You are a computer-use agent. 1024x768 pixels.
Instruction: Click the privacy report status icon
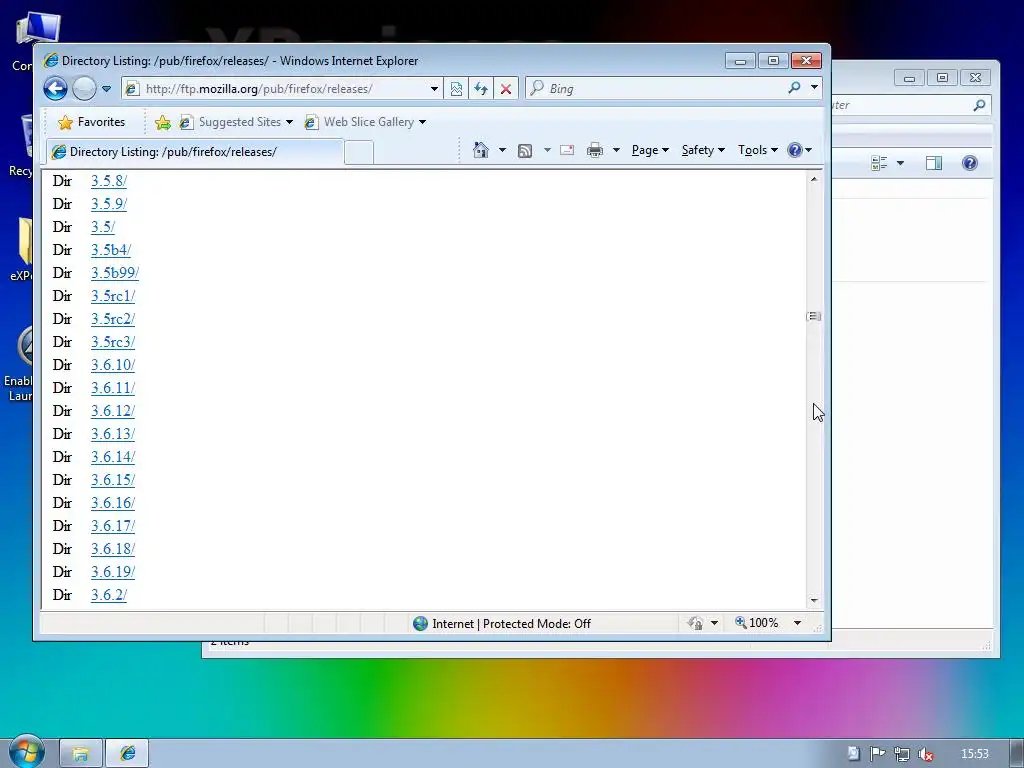[696, 623]
